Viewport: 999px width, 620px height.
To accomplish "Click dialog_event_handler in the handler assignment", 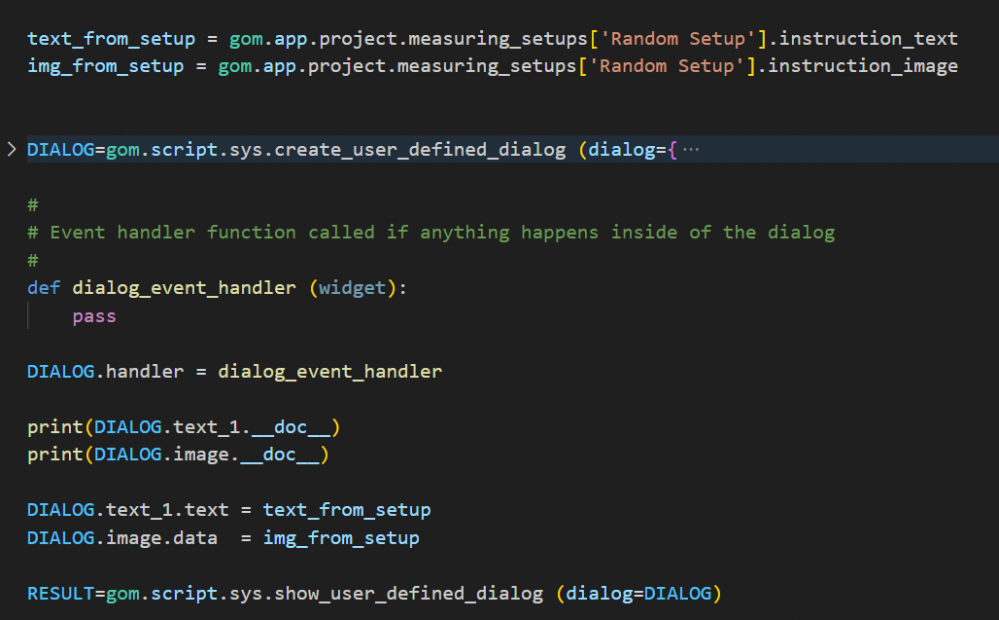I will point(330,371).
